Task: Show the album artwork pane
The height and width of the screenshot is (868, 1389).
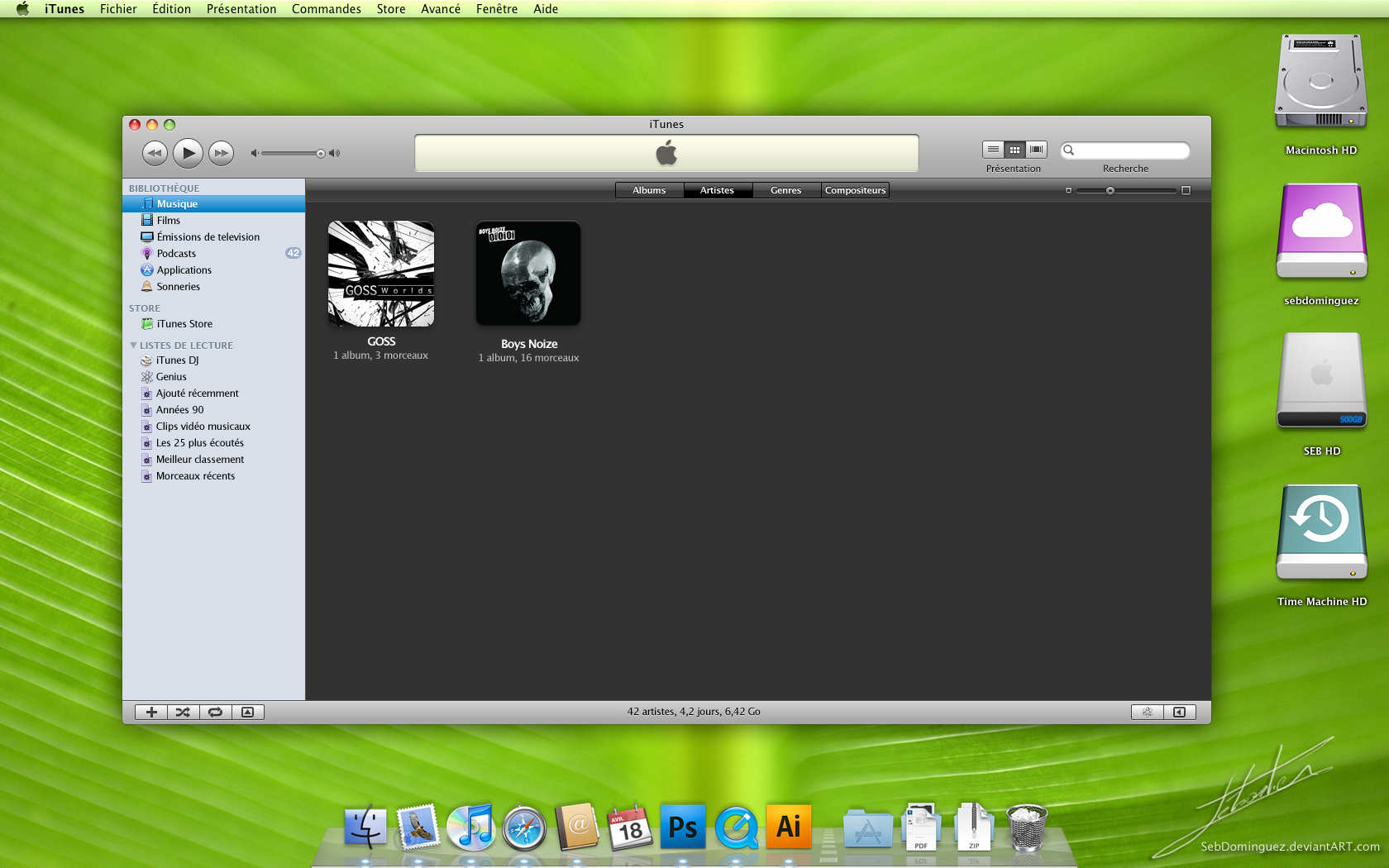Action: (x=247, y=712)
